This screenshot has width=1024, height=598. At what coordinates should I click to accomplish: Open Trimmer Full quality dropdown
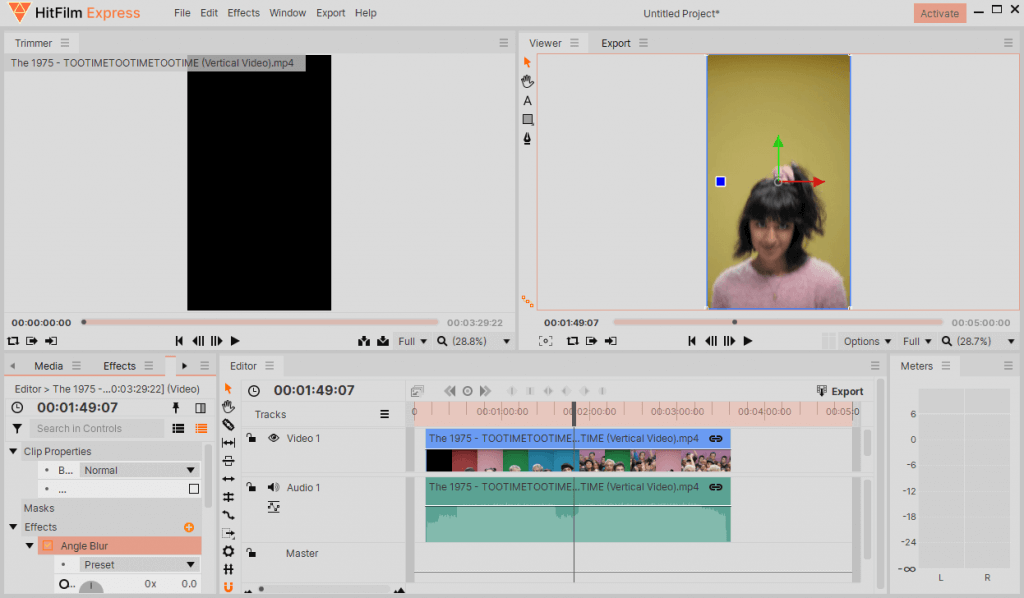(413, 341)
